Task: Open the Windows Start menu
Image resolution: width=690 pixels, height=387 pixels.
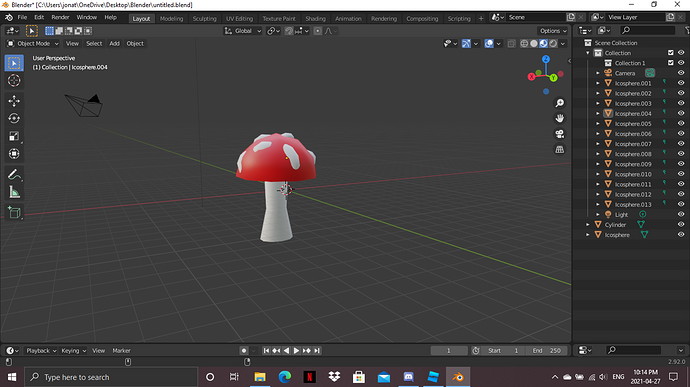Action: click(12, 377)
